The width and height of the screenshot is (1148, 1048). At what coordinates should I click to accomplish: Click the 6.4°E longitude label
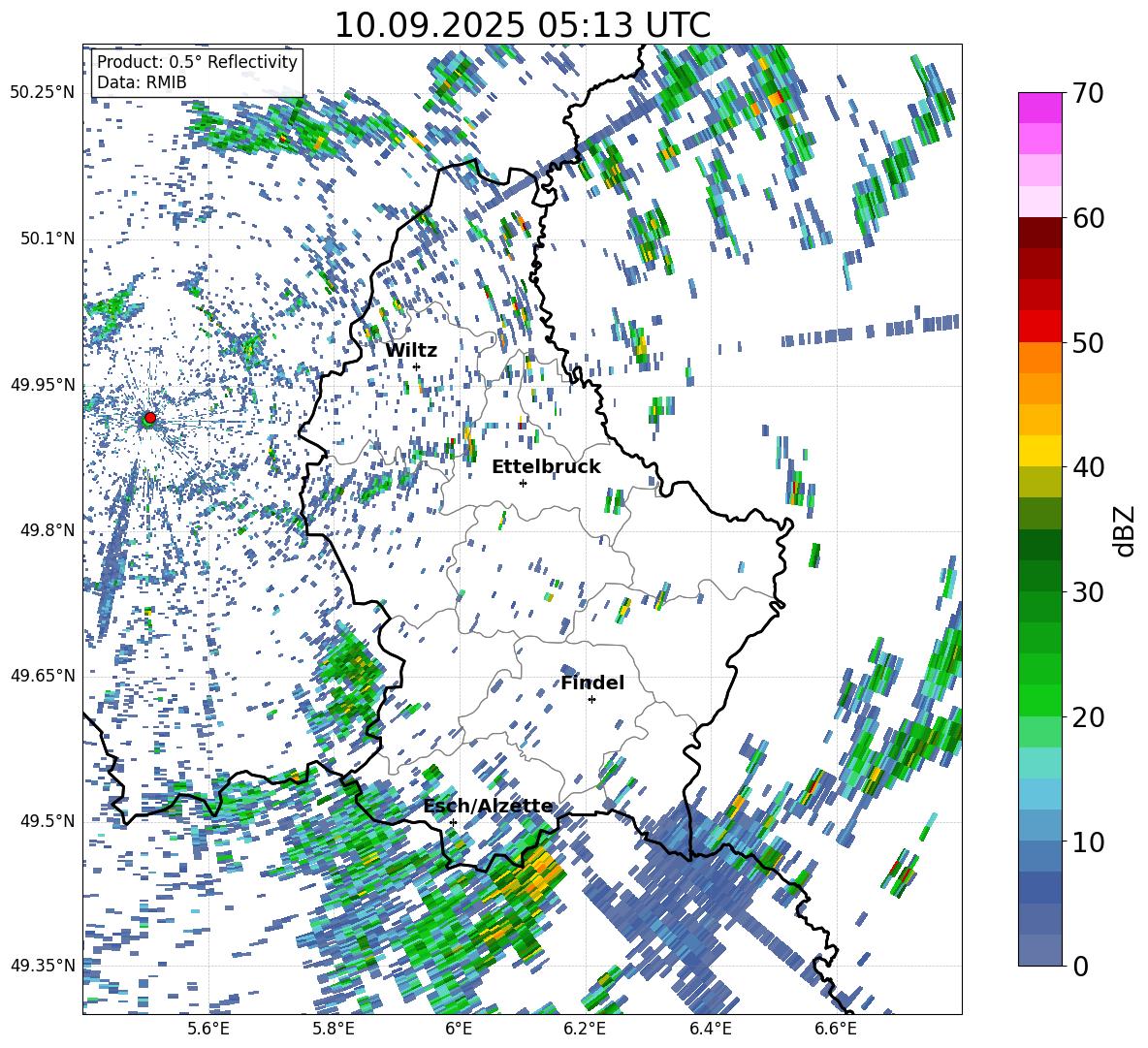click(x=710, y=1029)
